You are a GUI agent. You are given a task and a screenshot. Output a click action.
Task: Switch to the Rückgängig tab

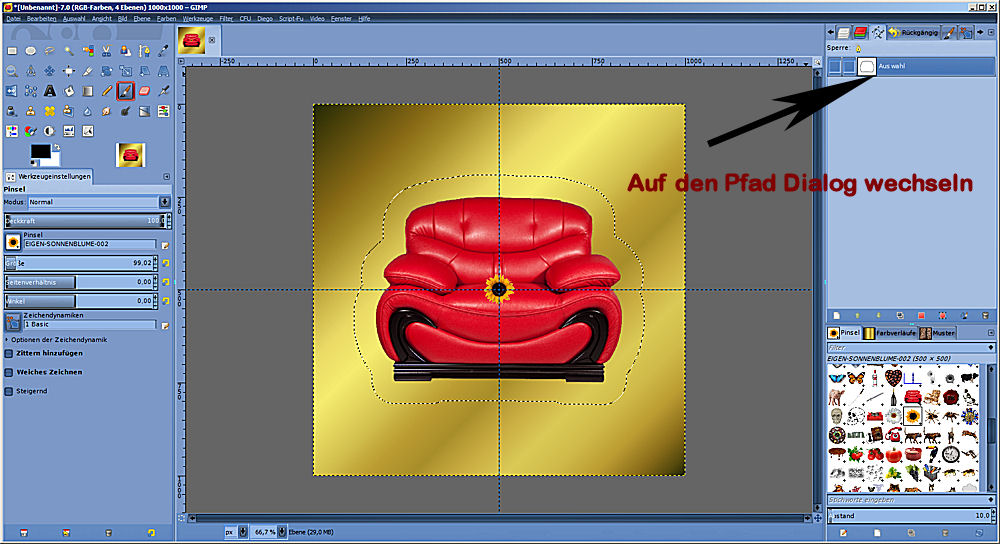913,32
